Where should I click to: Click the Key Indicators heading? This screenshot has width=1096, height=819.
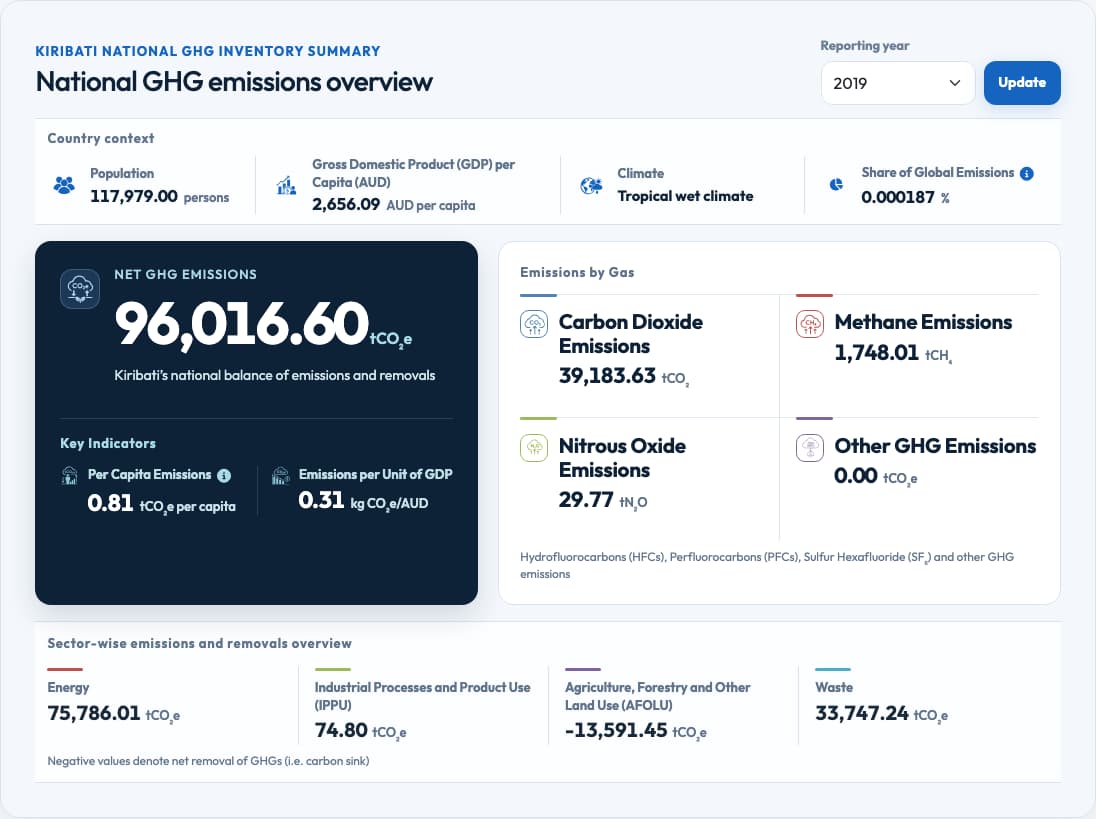point(108,443)
